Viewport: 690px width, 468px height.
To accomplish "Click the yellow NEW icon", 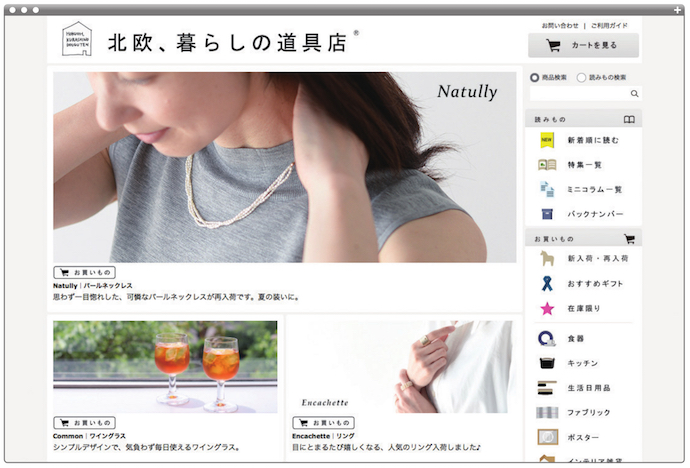I will point(547,140).
